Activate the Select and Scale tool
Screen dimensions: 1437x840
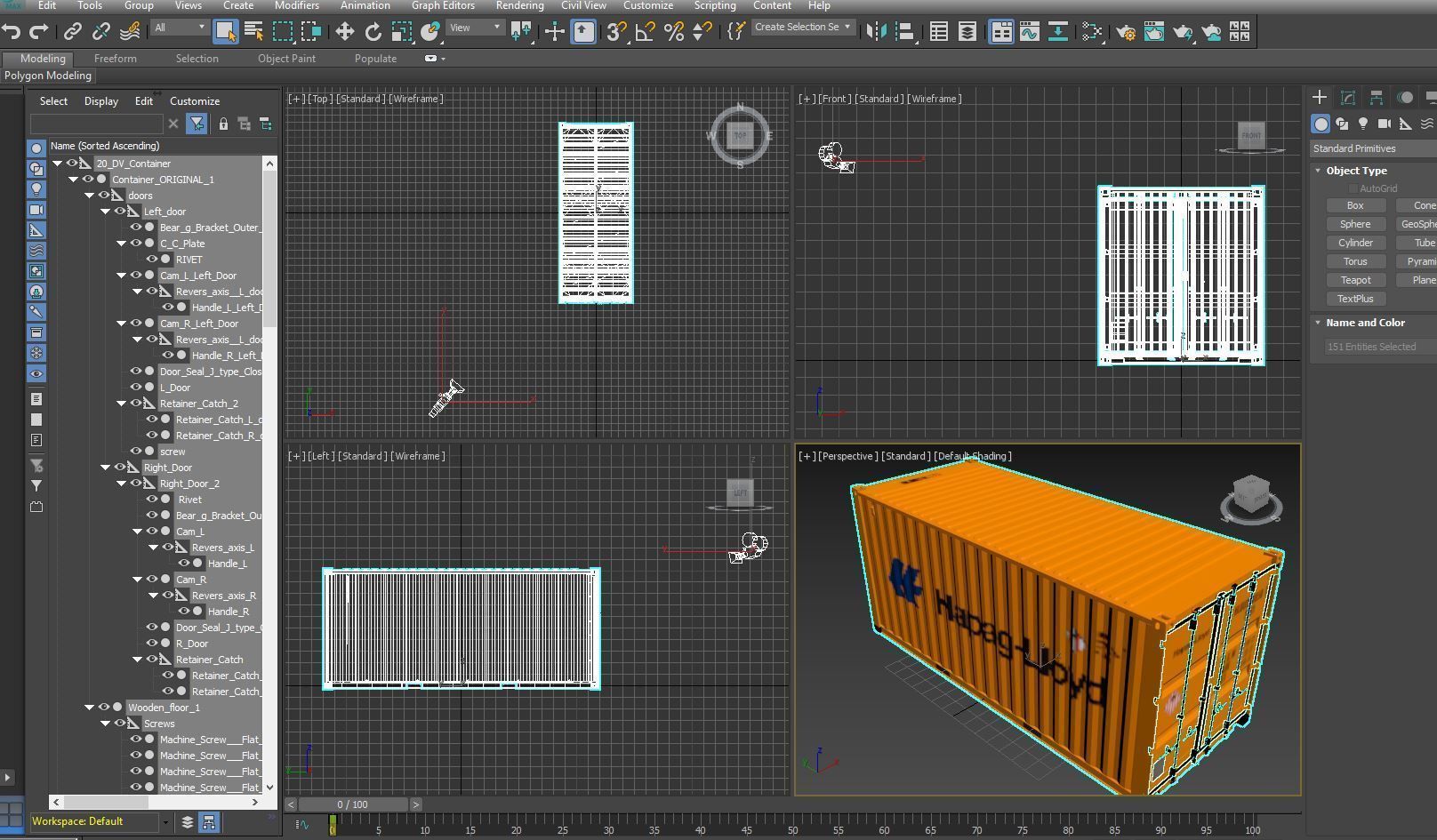point(402,32)
